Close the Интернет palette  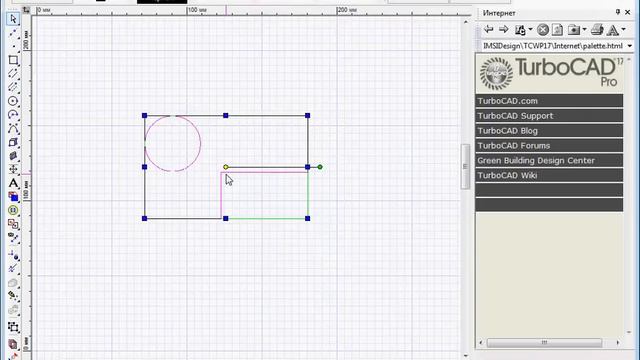point(628,13)
